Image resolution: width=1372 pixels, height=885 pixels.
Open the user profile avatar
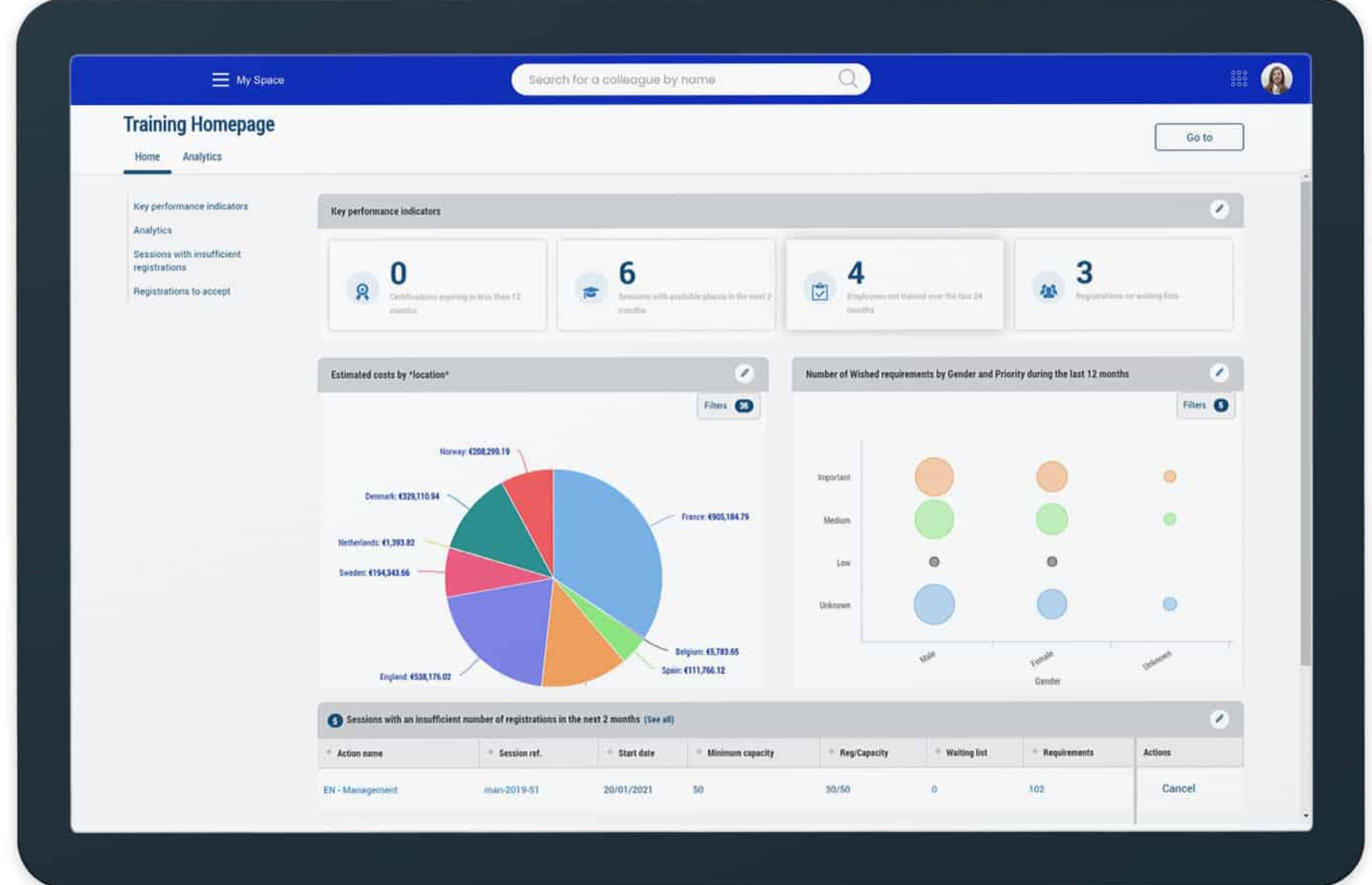pos(1276,78)
